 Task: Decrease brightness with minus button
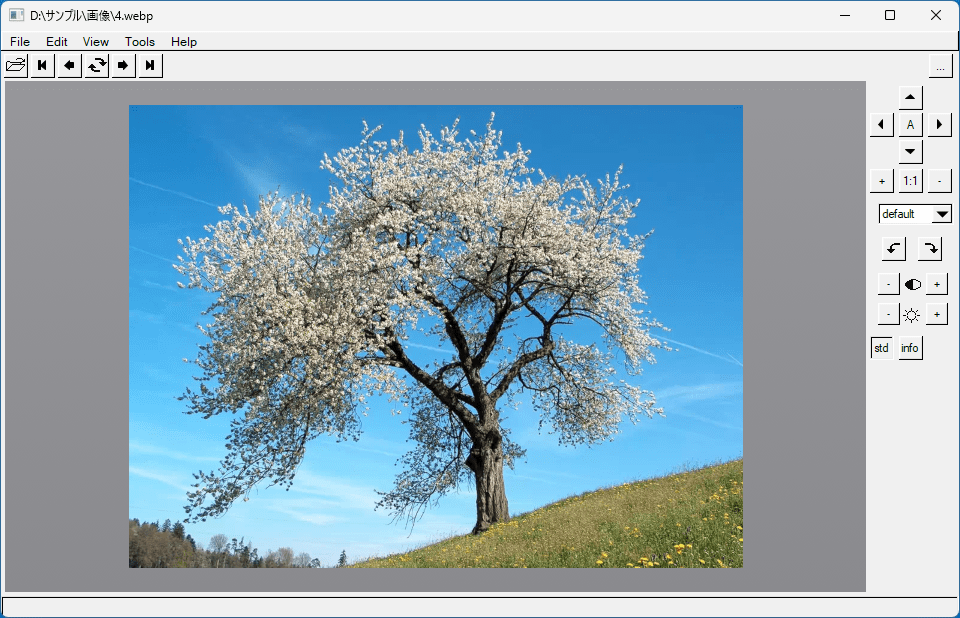point(888,314)
